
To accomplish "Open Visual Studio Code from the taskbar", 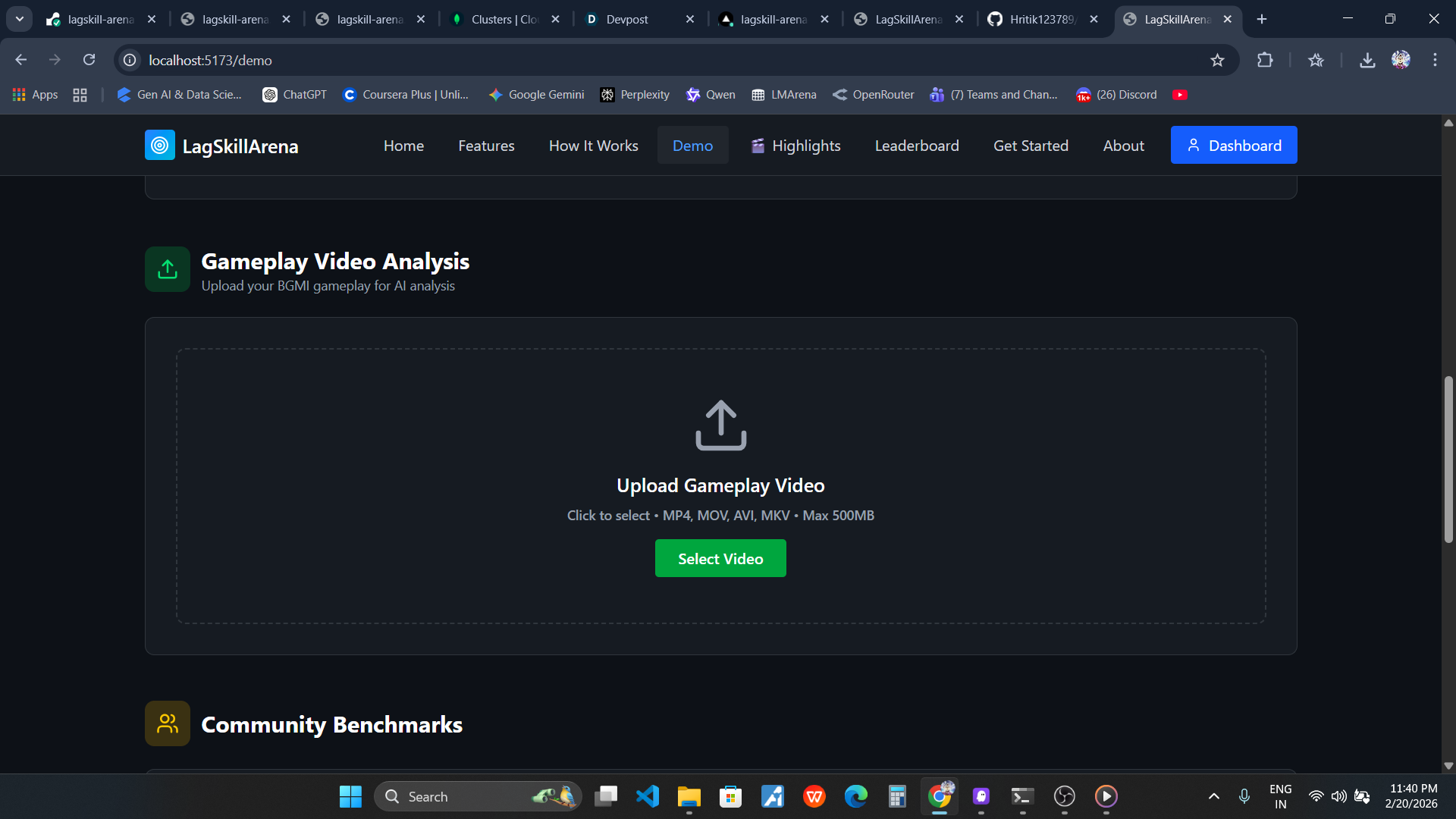I will click(x=647, y=796).
